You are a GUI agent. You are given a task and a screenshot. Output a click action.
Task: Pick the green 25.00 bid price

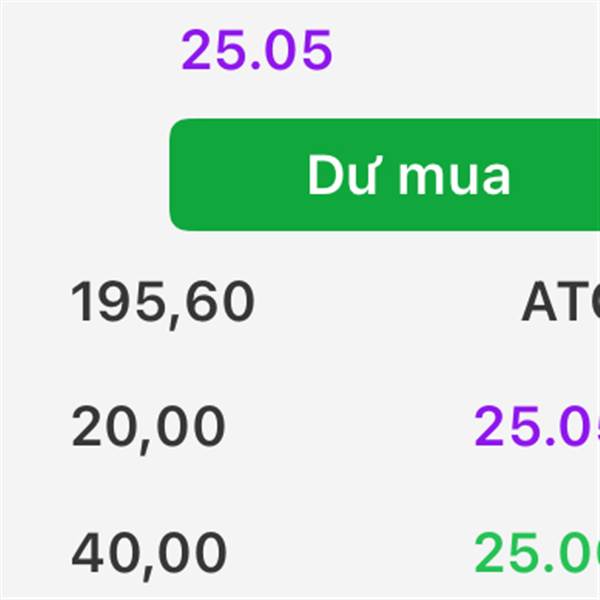click(x=537, y=552)
